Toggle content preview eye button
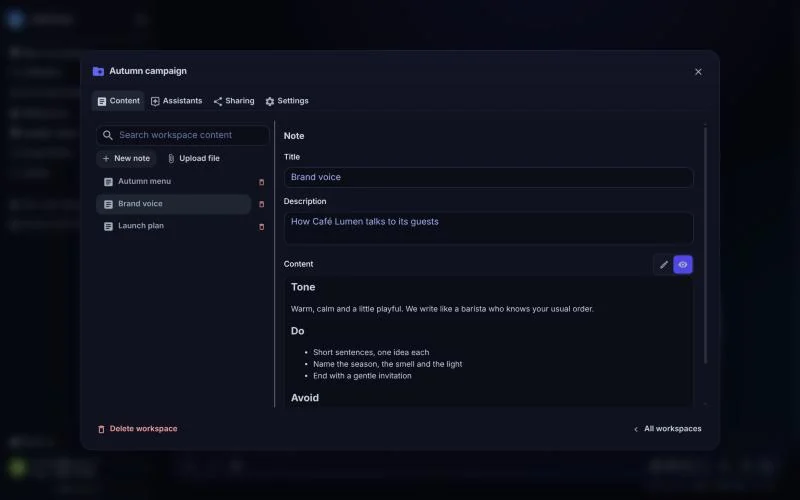The width and height of the screenshot is (800, 500). (x=683, y=265)
